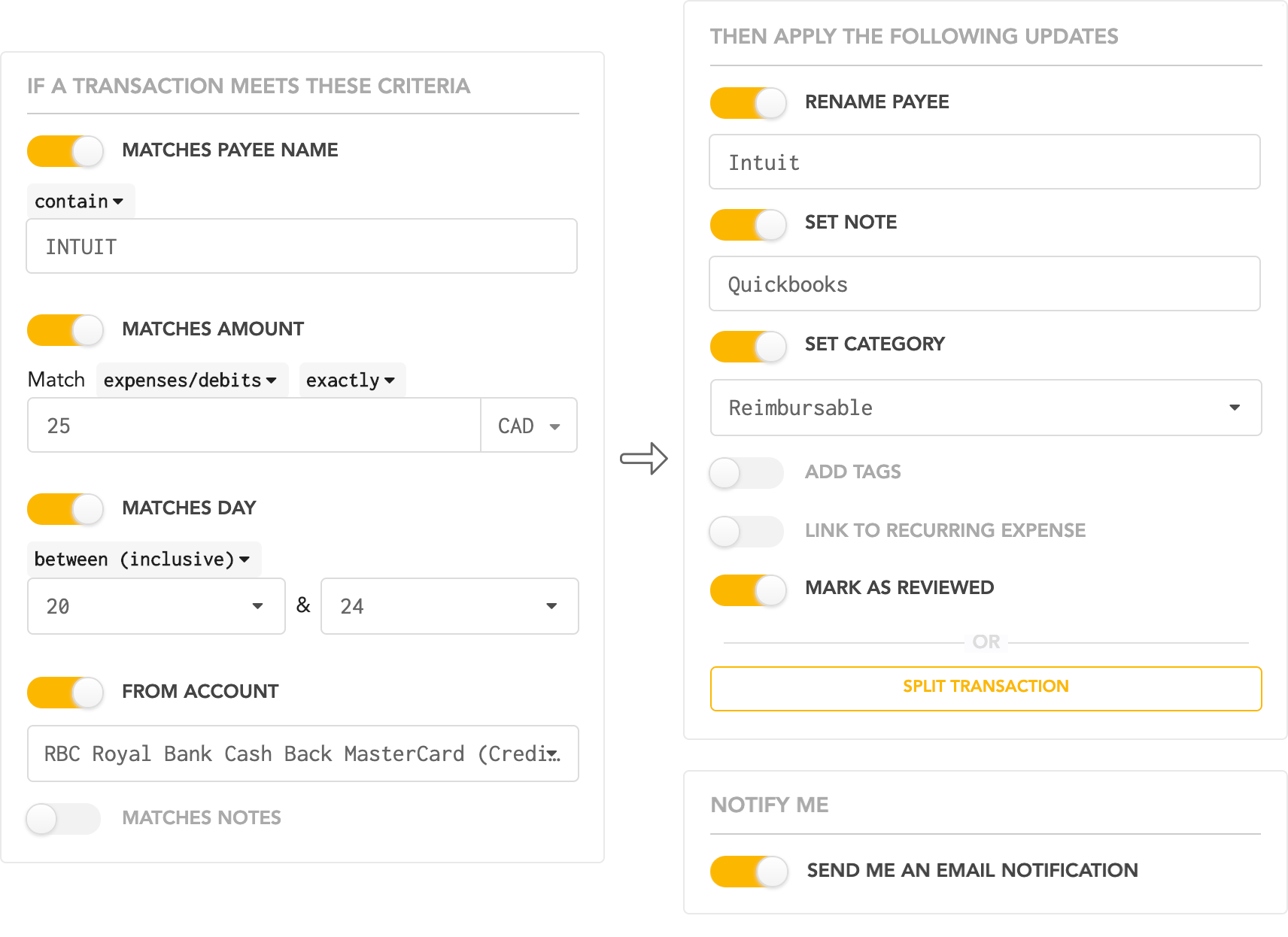Viewport: 1288px width, 937px height.
Task: Click the note field containing Quickbooks
Action: pyautogui.click(x=985, y=284)
